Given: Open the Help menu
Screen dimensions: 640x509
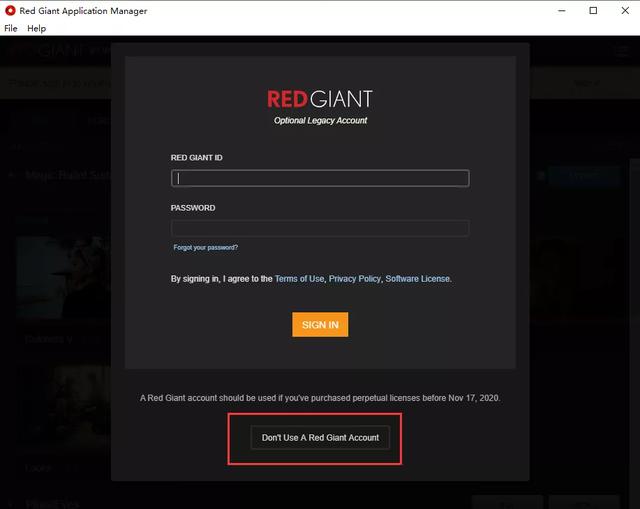Looking at the screenshot, I should [x=36, y=29].
